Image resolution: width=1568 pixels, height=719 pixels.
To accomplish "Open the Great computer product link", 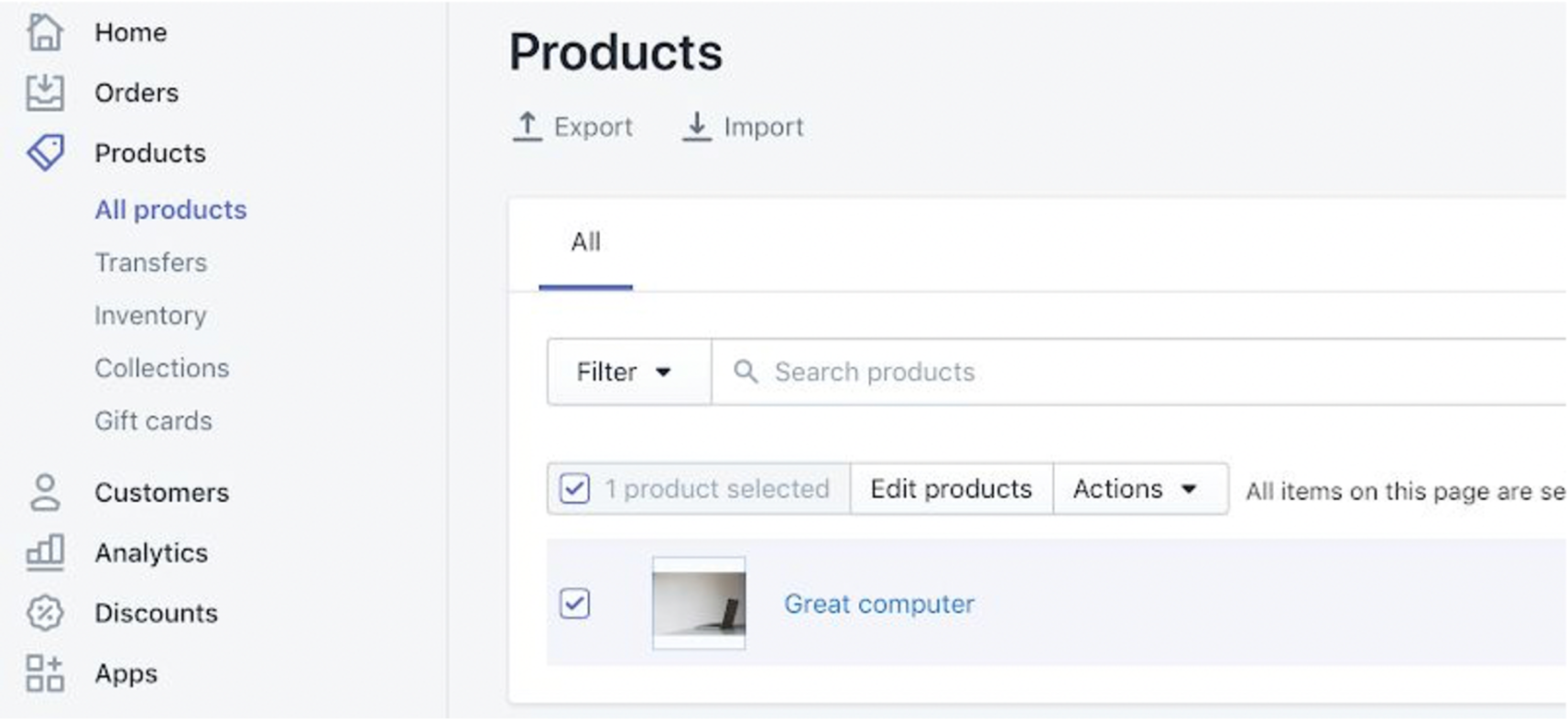I will [x=877, y=604].
